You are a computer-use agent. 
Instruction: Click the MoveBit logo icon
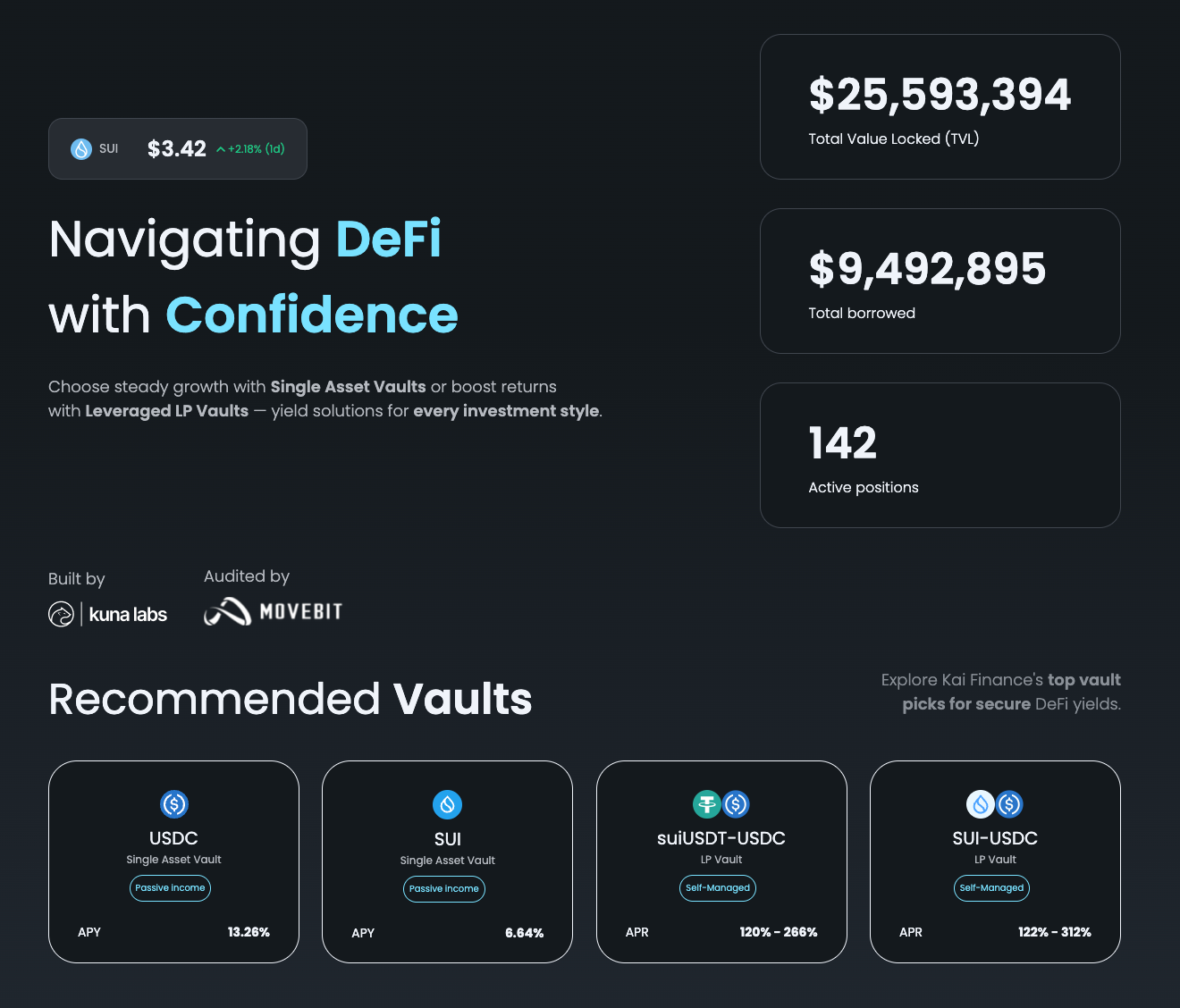click(x=227, y=612)
